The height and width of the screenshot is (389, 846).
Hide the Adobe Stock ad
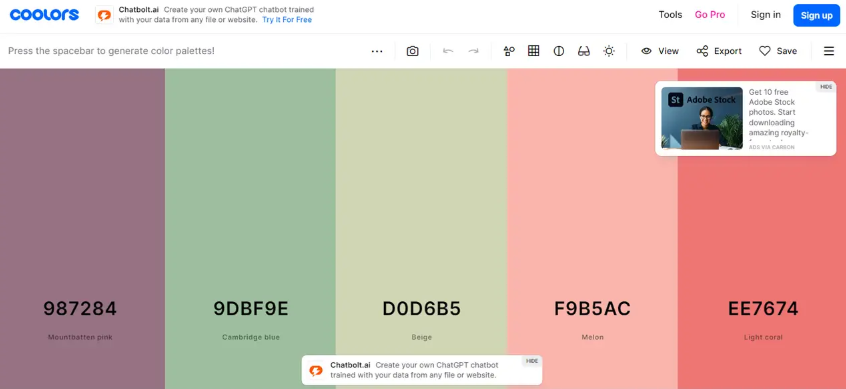826,87
